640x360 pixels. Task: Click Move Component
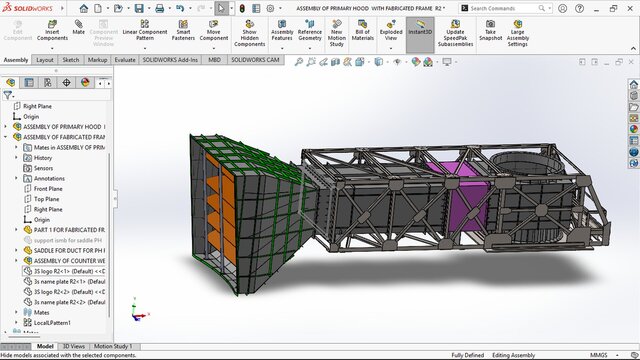click(213, 31)
